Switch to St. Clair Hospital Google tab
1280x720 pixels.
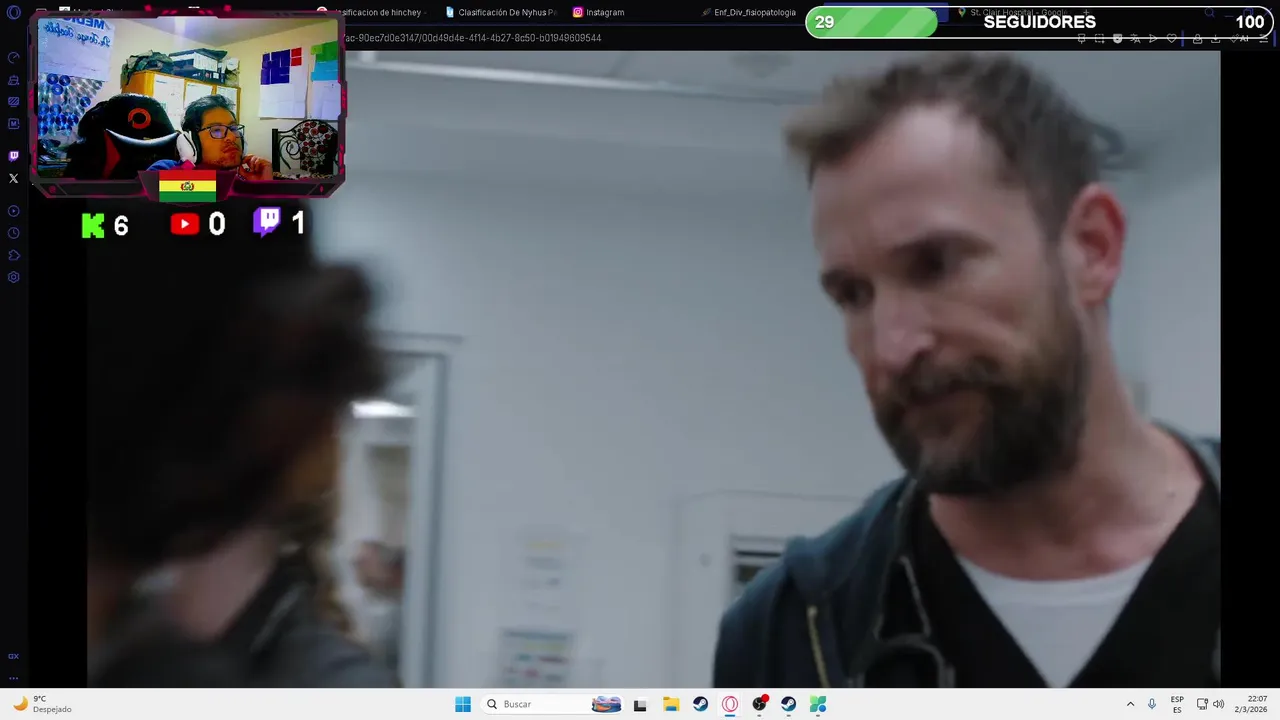pyautogui.click(x=1015, y=12)
